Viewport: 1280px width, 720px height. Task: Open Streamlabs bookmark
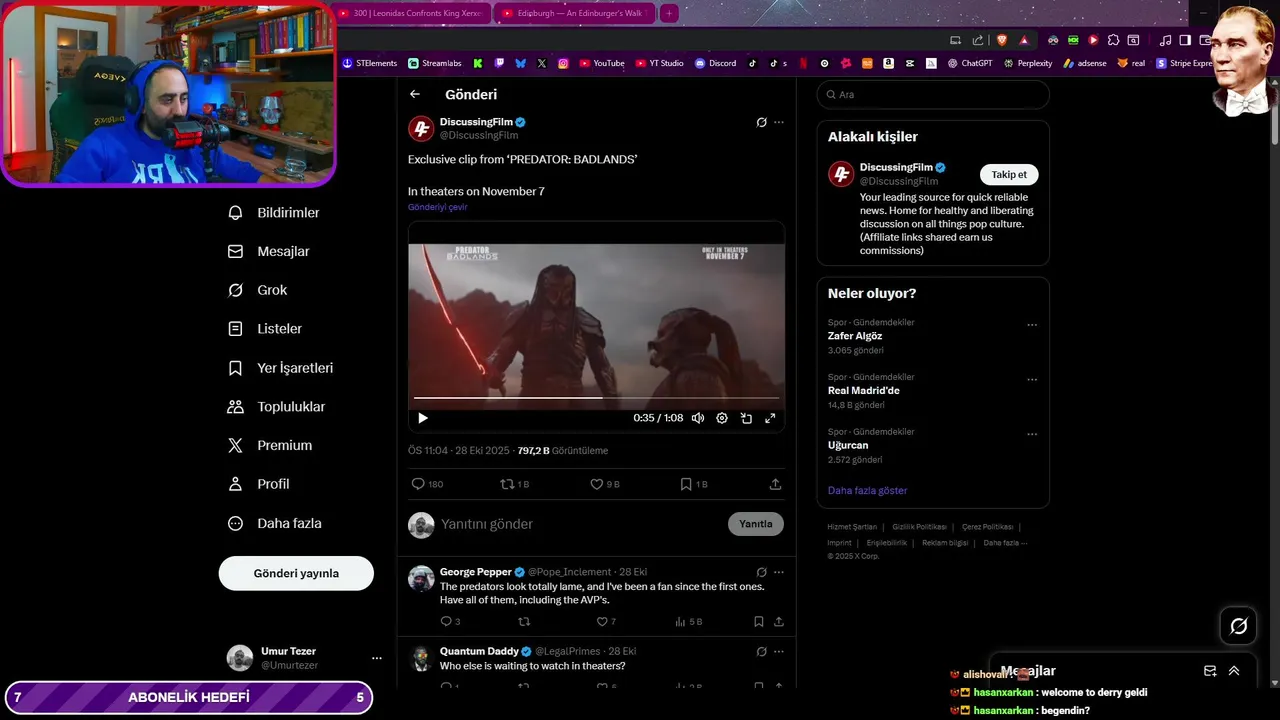[x=435, y=63]
